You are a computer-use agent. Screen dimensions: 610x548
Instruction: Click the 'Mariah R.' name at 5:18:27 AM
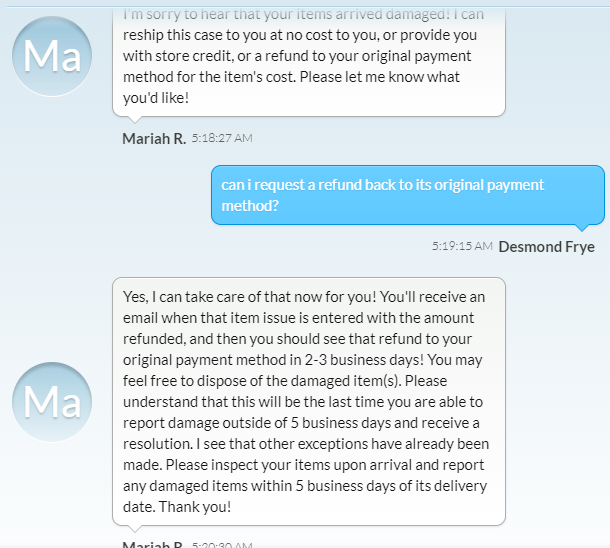coord(154,138)
